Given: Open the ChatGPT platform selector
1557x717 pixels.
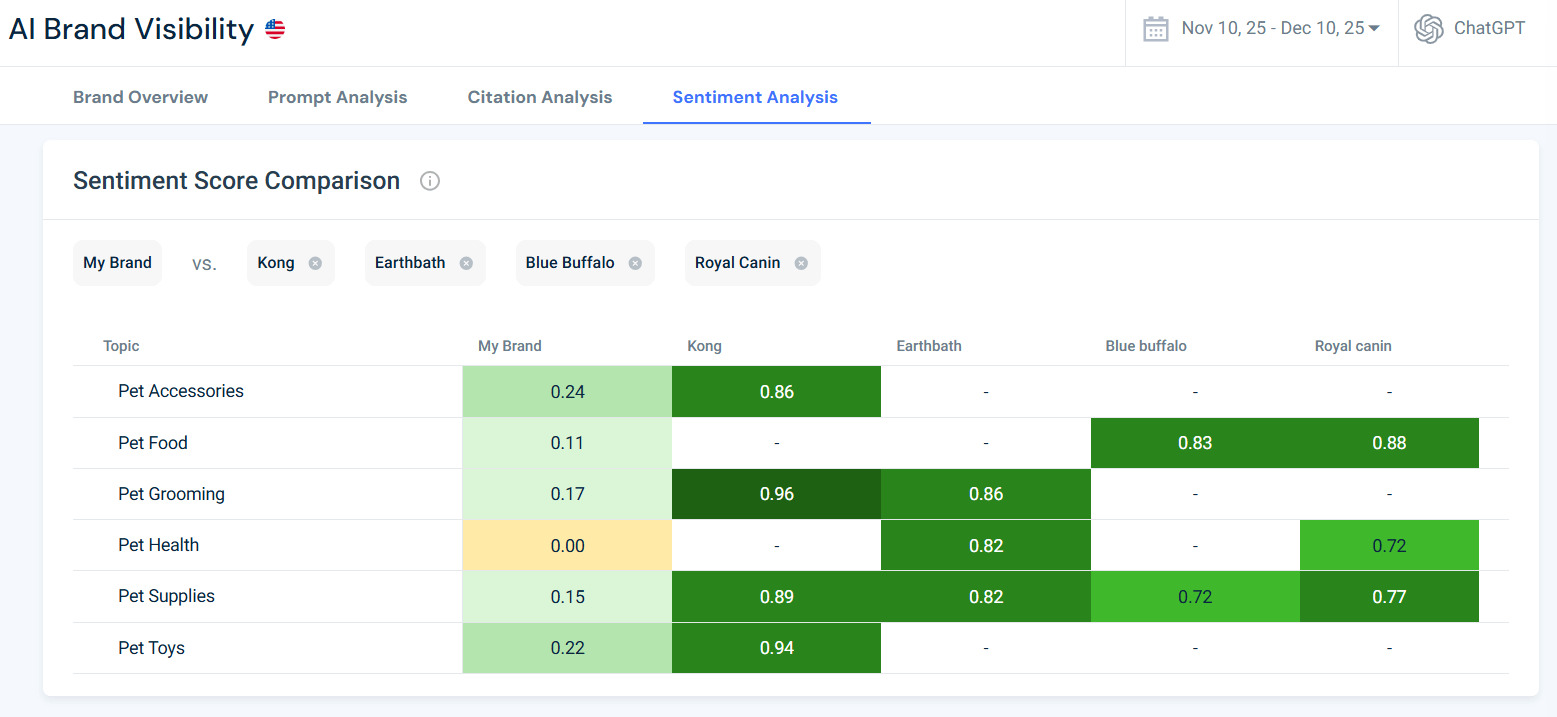Looking at the screenshot, I should click(x=1470, y=28).
